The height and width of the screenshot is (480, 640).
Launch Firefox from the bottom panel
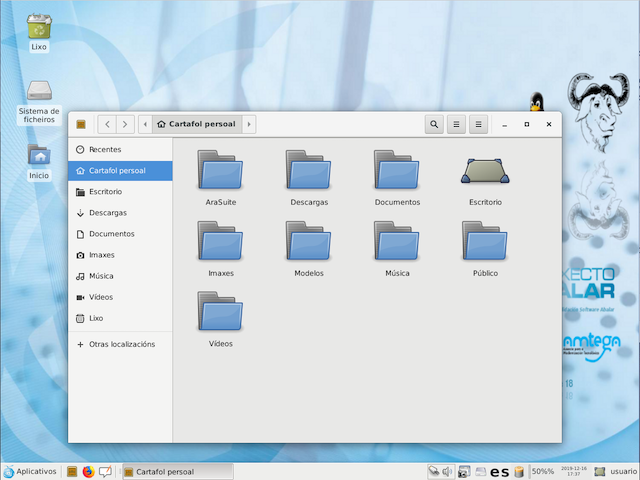(88, 471)
